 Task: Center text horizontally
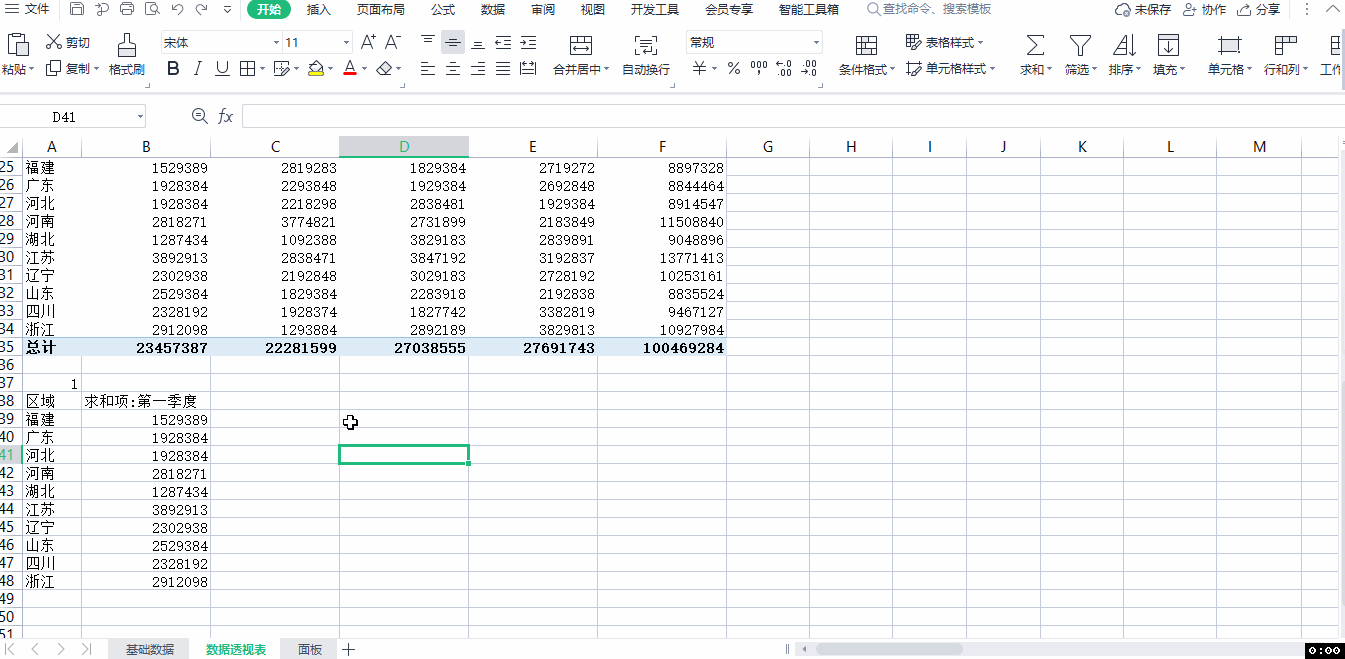click(x=453, y=69)
